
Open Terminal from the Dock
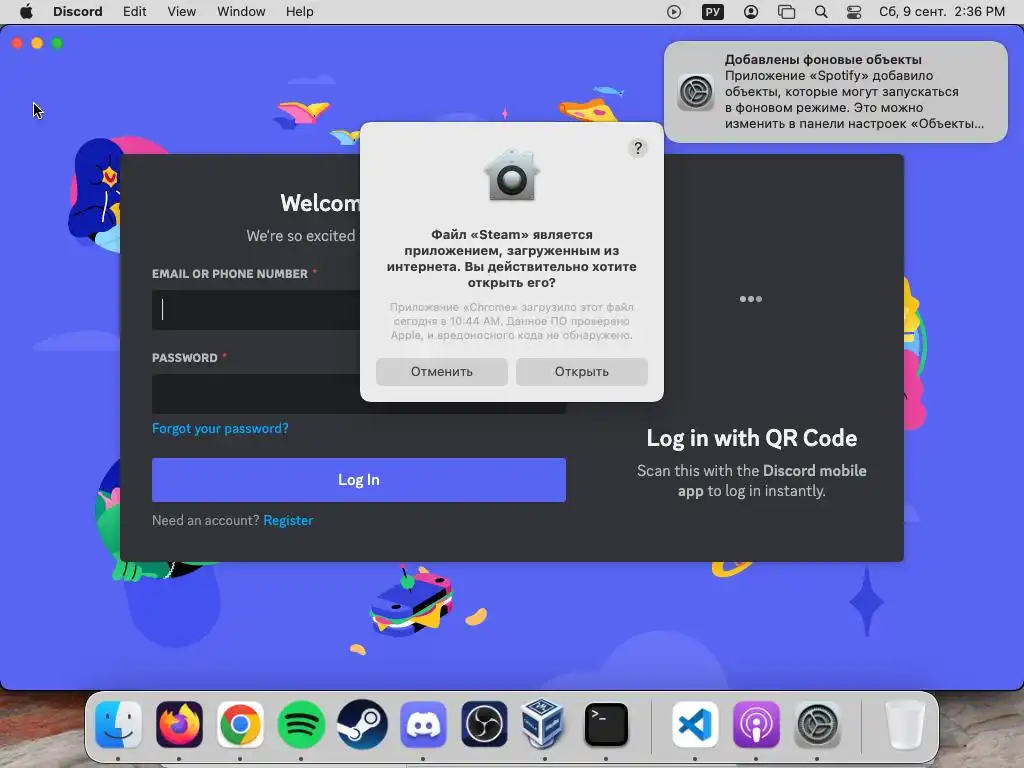point(606,725)
